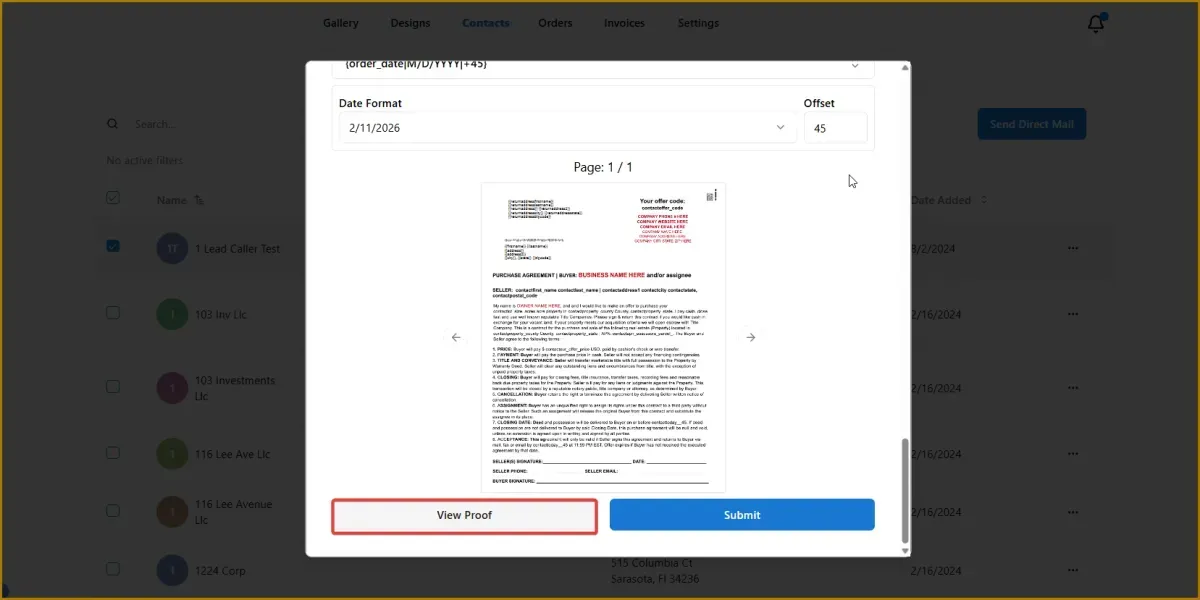Click the modal vertical scrollbar thumb

click(x=904, y=490)
